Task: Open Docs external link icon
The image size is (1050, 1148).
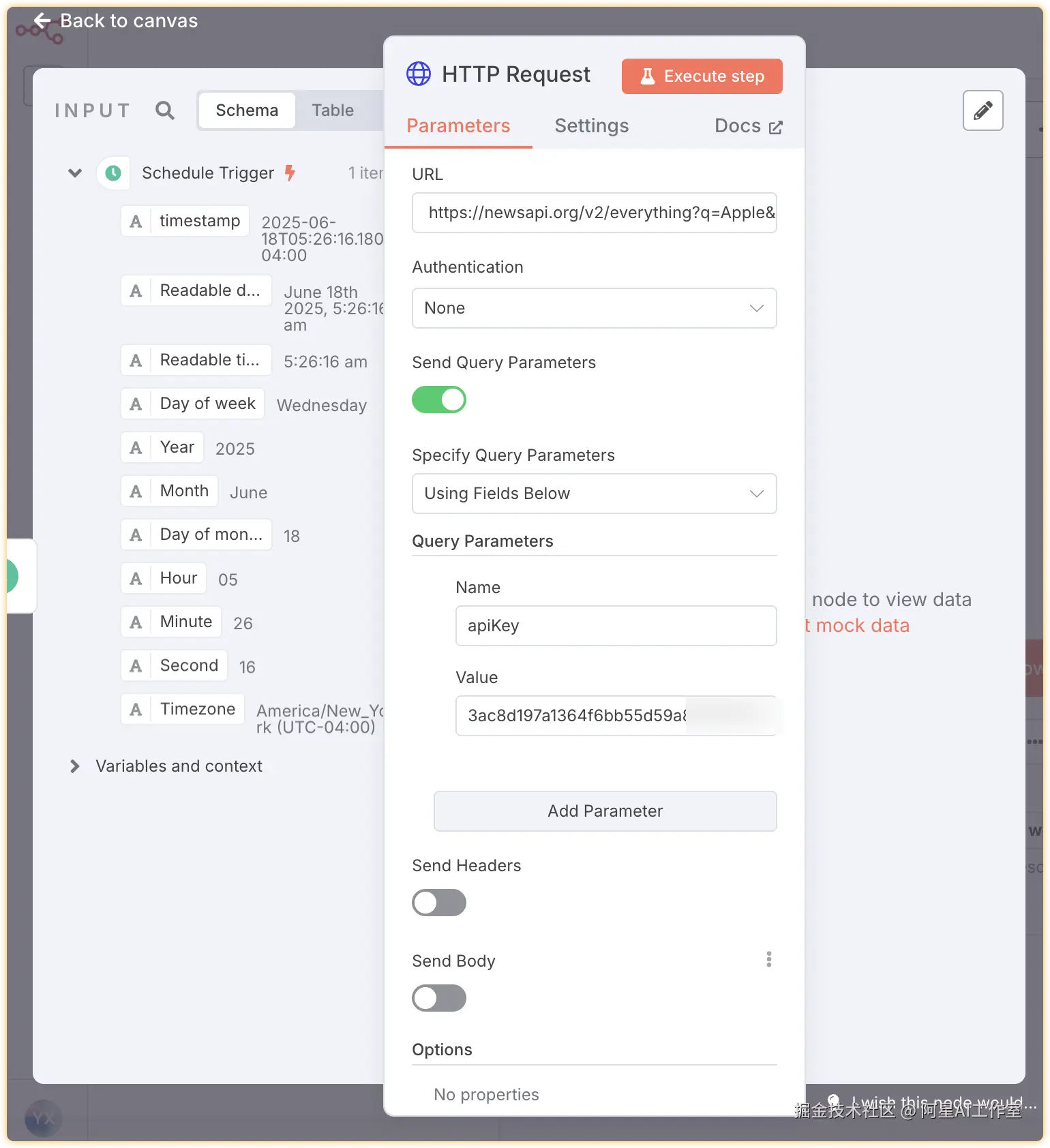Action: [x=776, y=127]
